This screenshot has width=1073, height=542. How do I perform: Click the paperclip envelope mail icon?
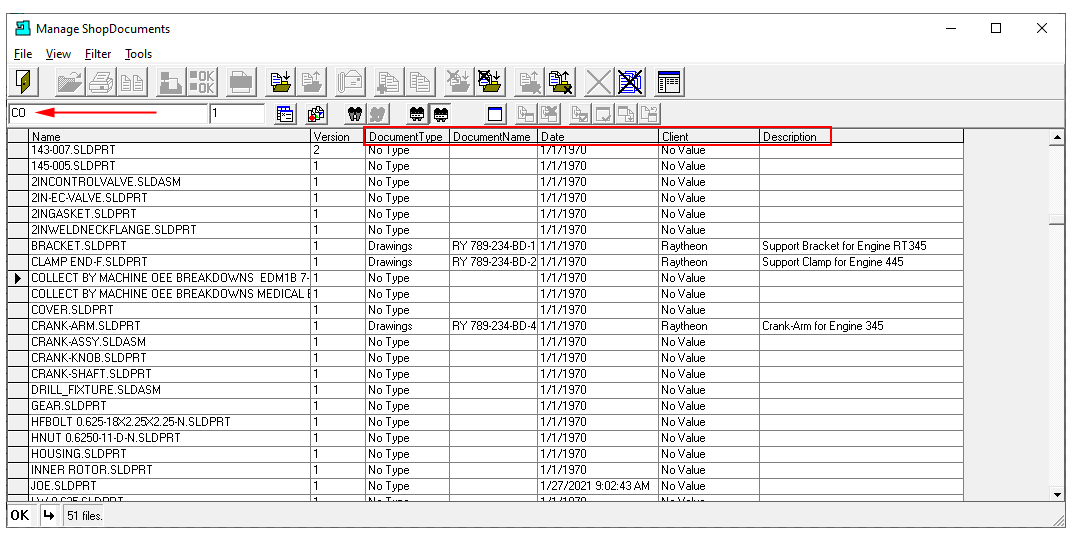350,82
